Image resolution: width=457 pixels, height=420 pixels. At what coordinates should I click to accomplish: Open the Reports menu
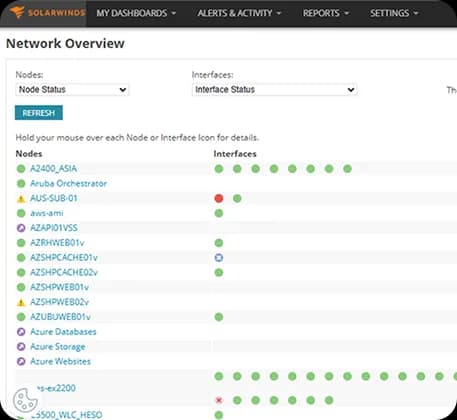click(x=326, y=13)
